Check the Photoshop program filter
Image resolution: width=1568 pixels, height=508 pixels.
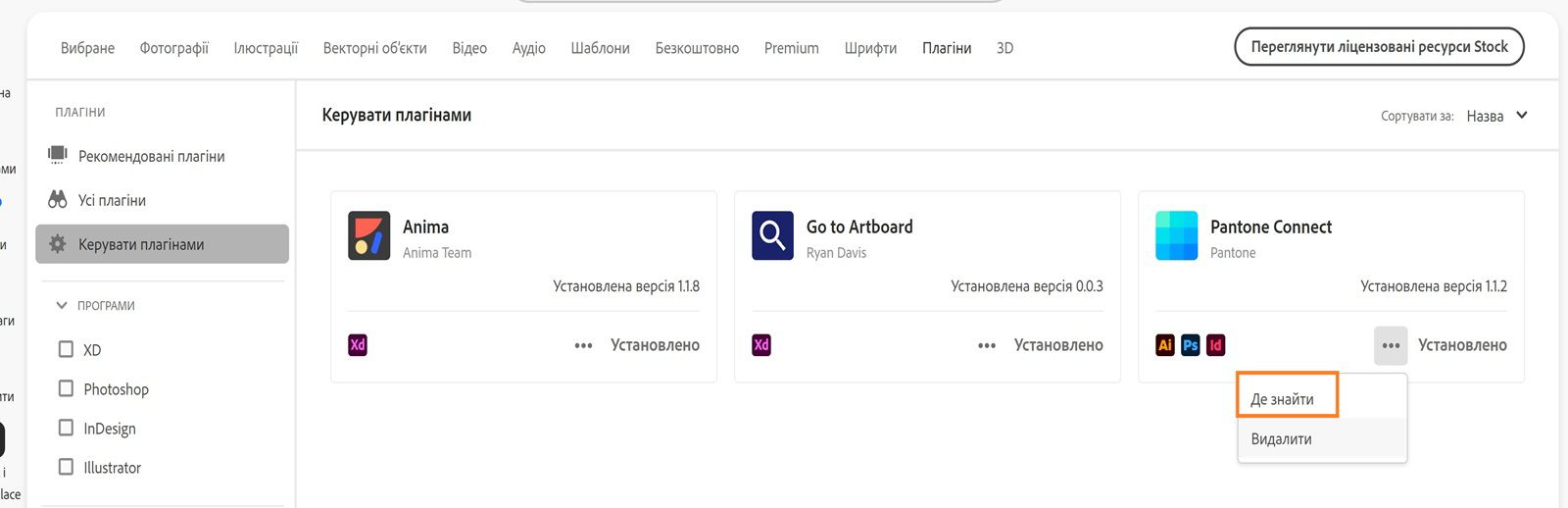pyautogui.click(x=66, y=388)
